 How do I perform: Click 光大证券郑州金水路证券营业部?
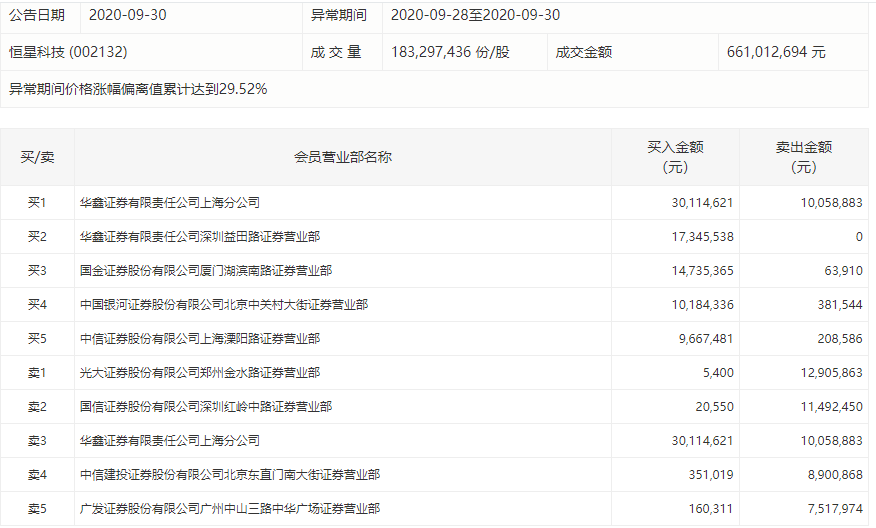[200, 373]
